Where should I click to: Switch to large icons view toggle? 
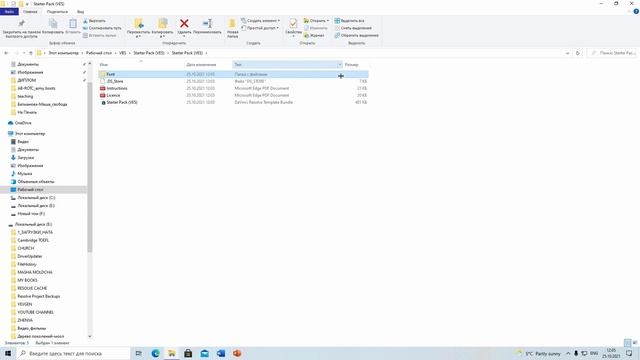(635, 343)
